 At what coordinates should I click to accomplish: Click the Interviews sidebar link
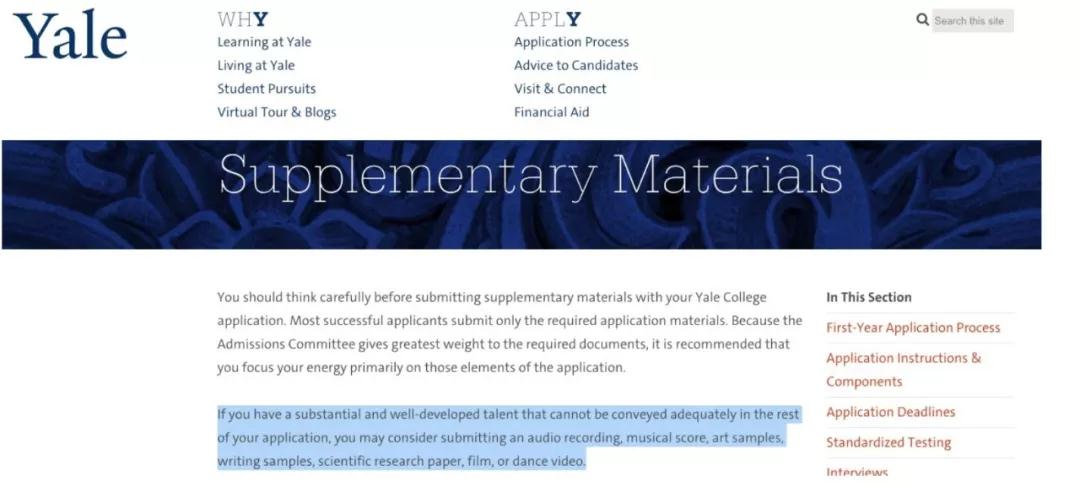tap(857, 472)
